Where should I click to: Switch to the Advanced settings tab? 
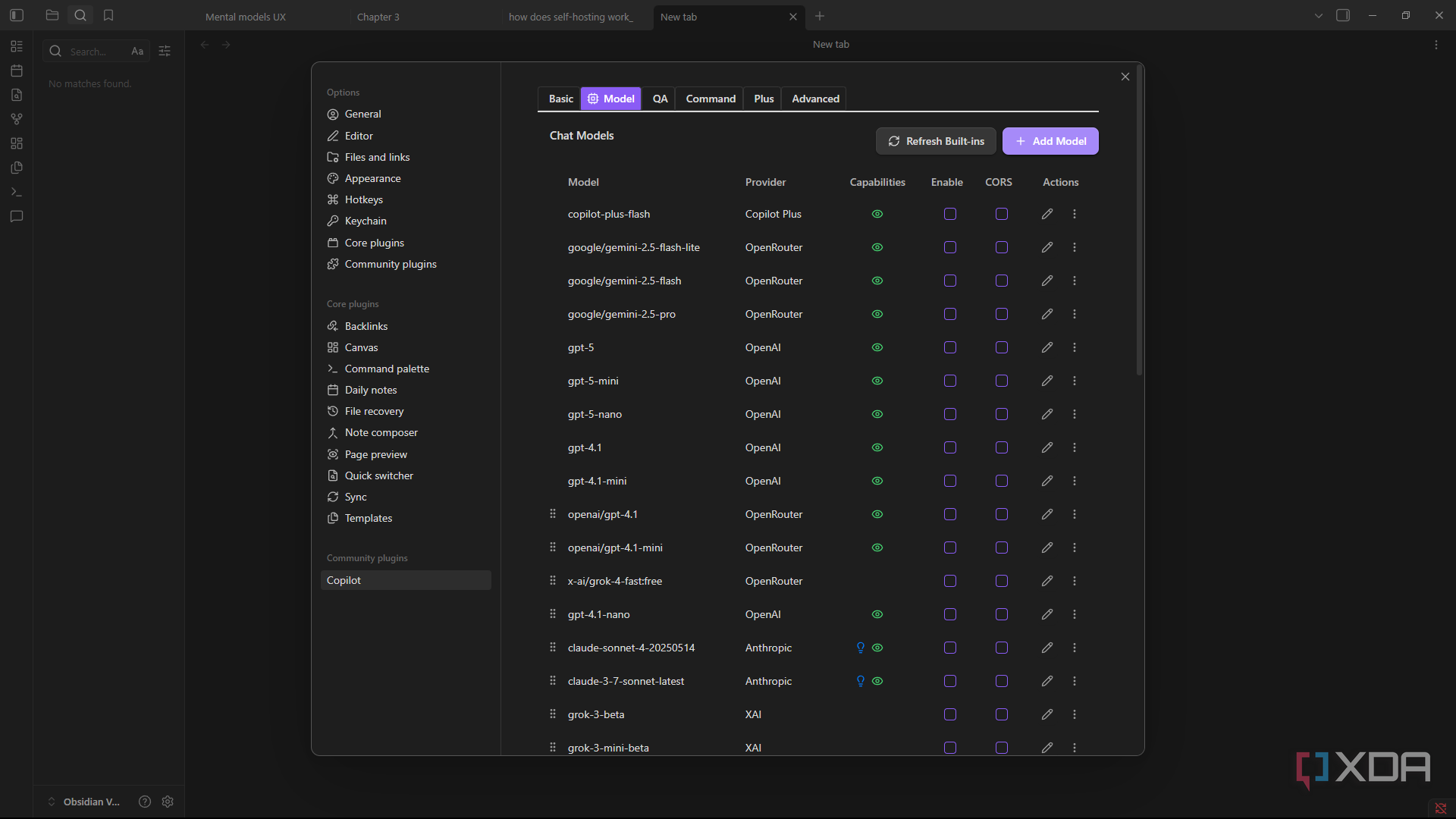[815, 99]
